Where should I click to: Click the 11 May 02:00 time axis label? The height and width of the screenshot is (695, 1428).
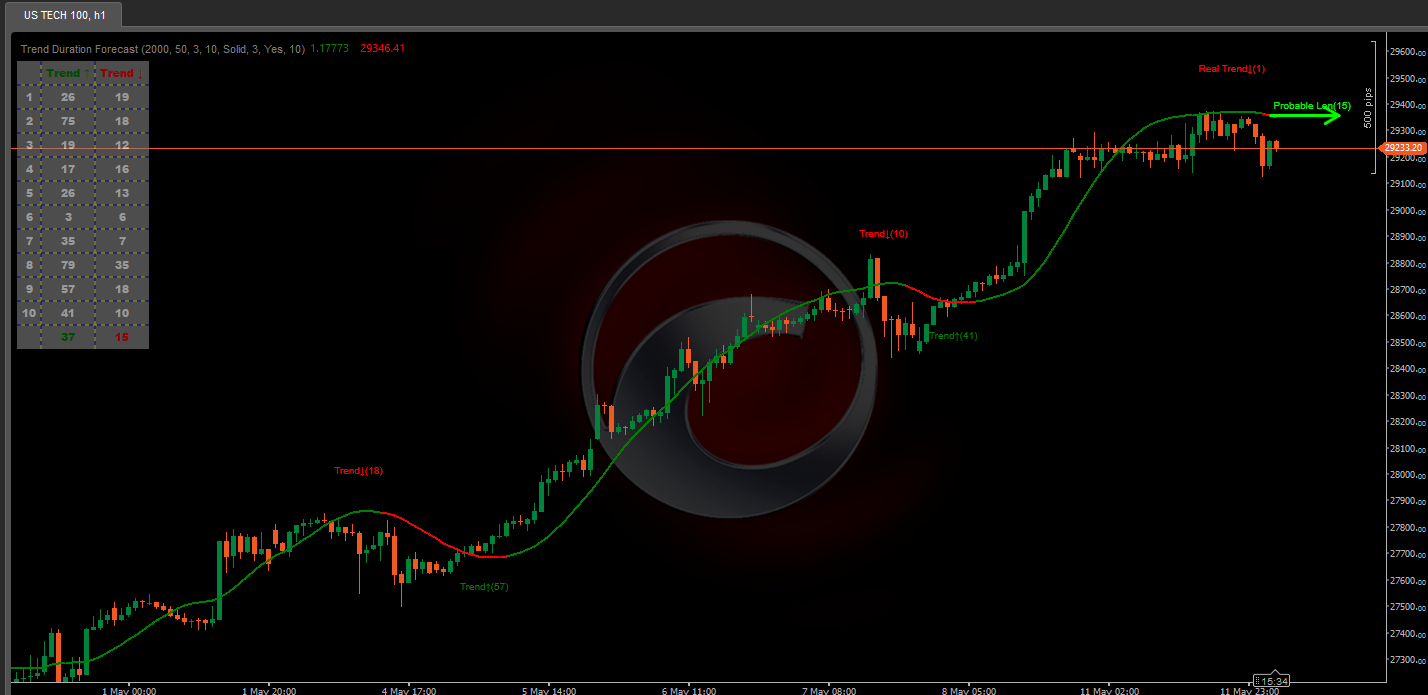click(x=1110, y=690)
